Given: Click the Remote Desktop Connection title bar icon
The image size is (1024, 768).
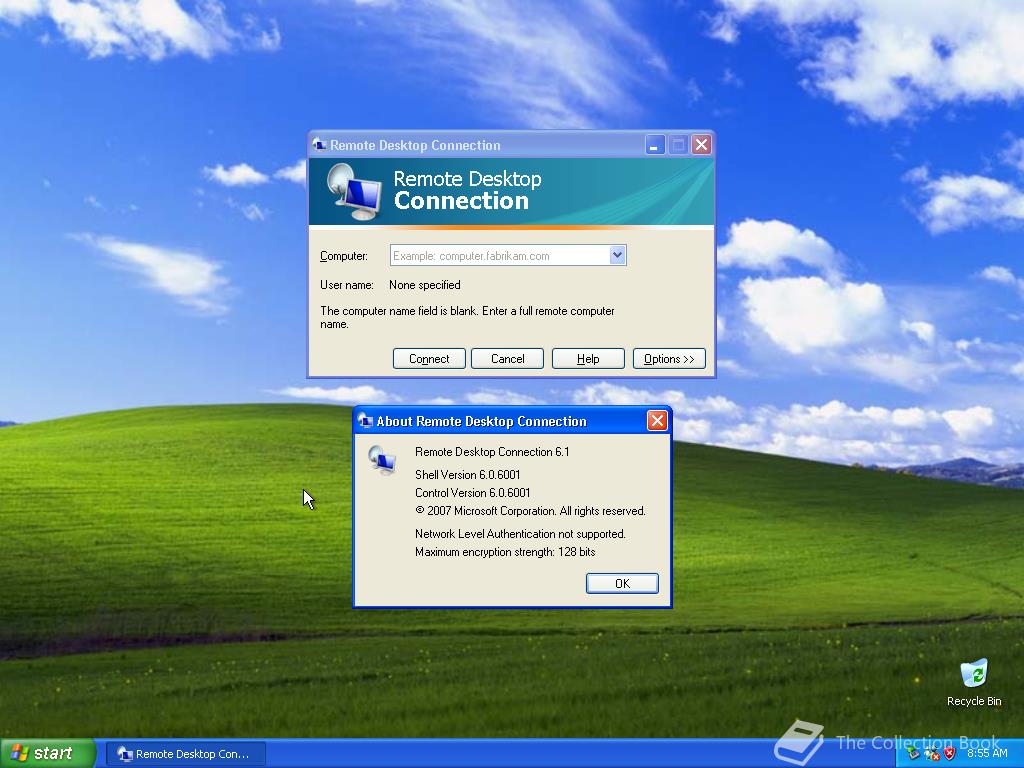Looking at the screenshot, I should (319, 145).
